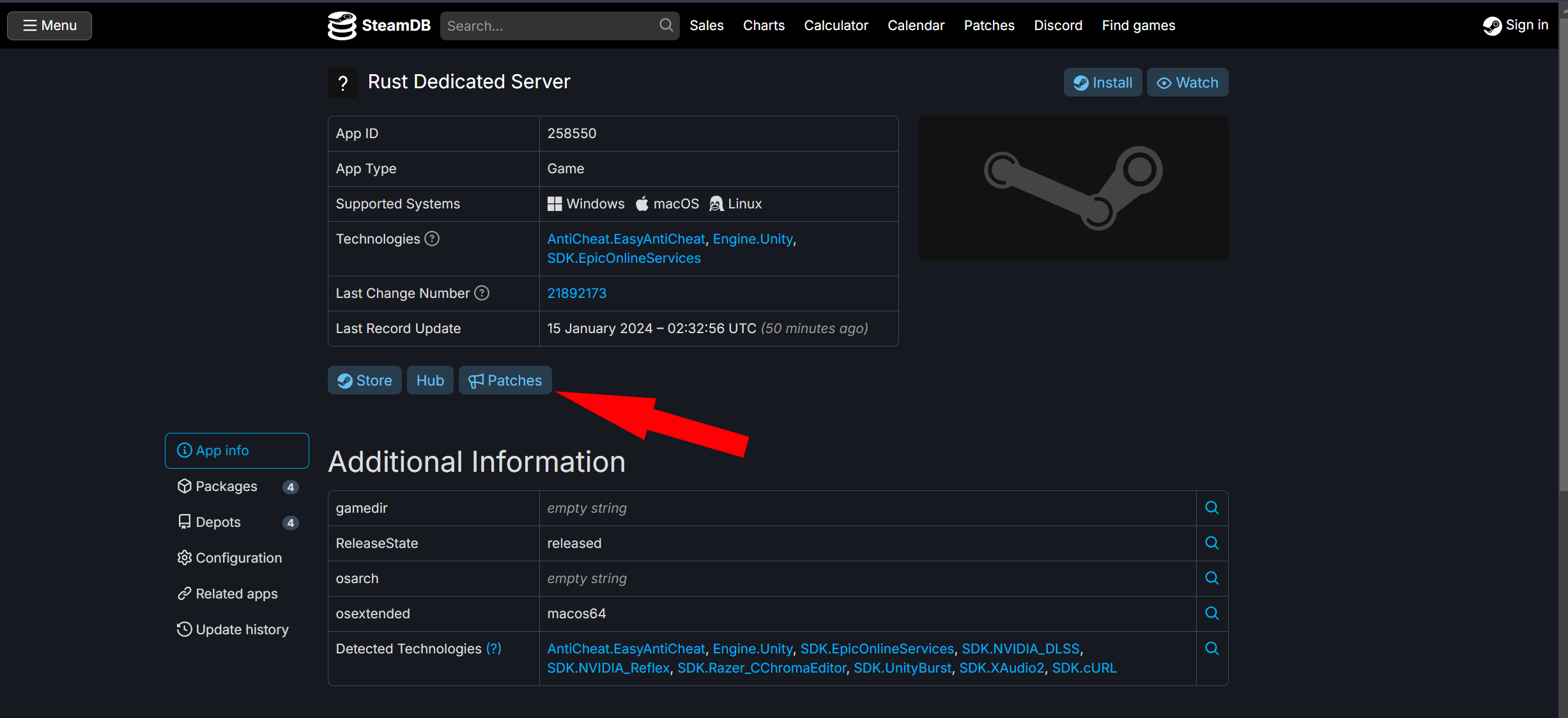Click the SteamDB logo icon
Image resolution: width=1568 pixels, height=718 pixels.
tap(342, 26)
